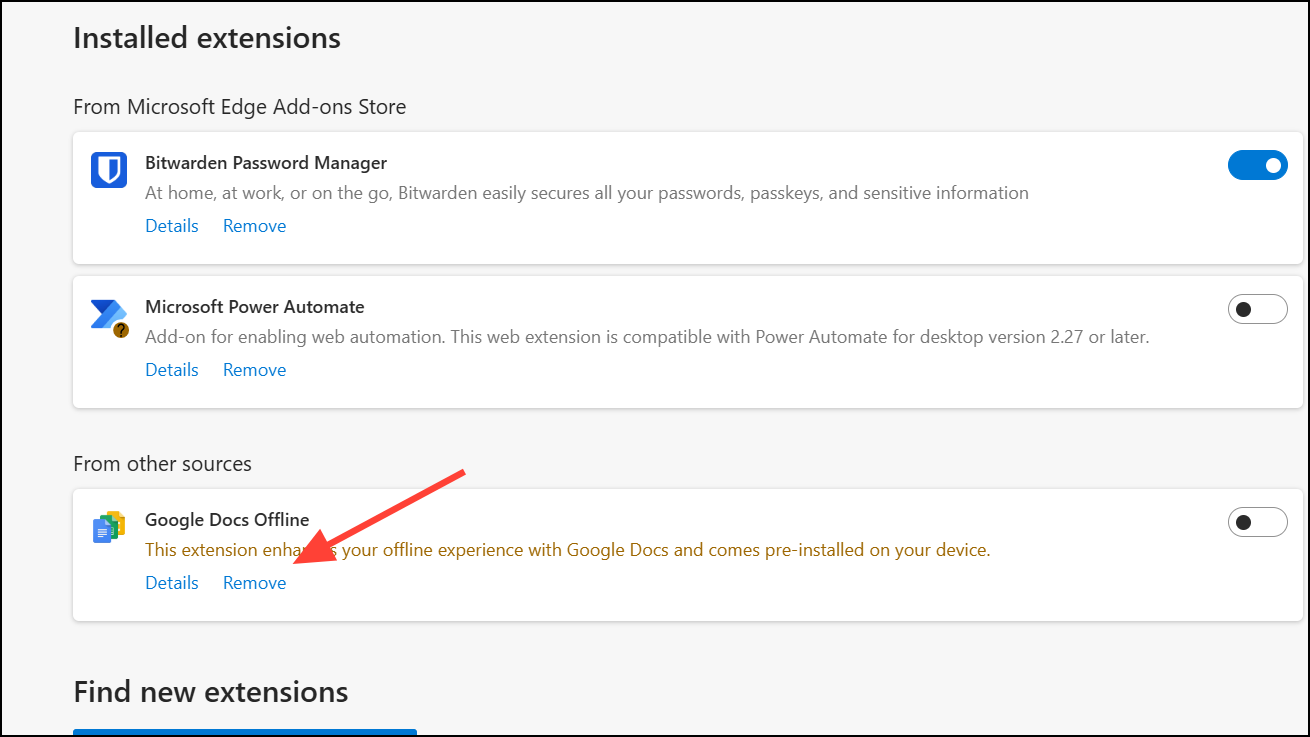Viewport: 1310px width, 737px height.
Task: Click the Bitwarden Password Manager shield icon
Action: point(108,170)
